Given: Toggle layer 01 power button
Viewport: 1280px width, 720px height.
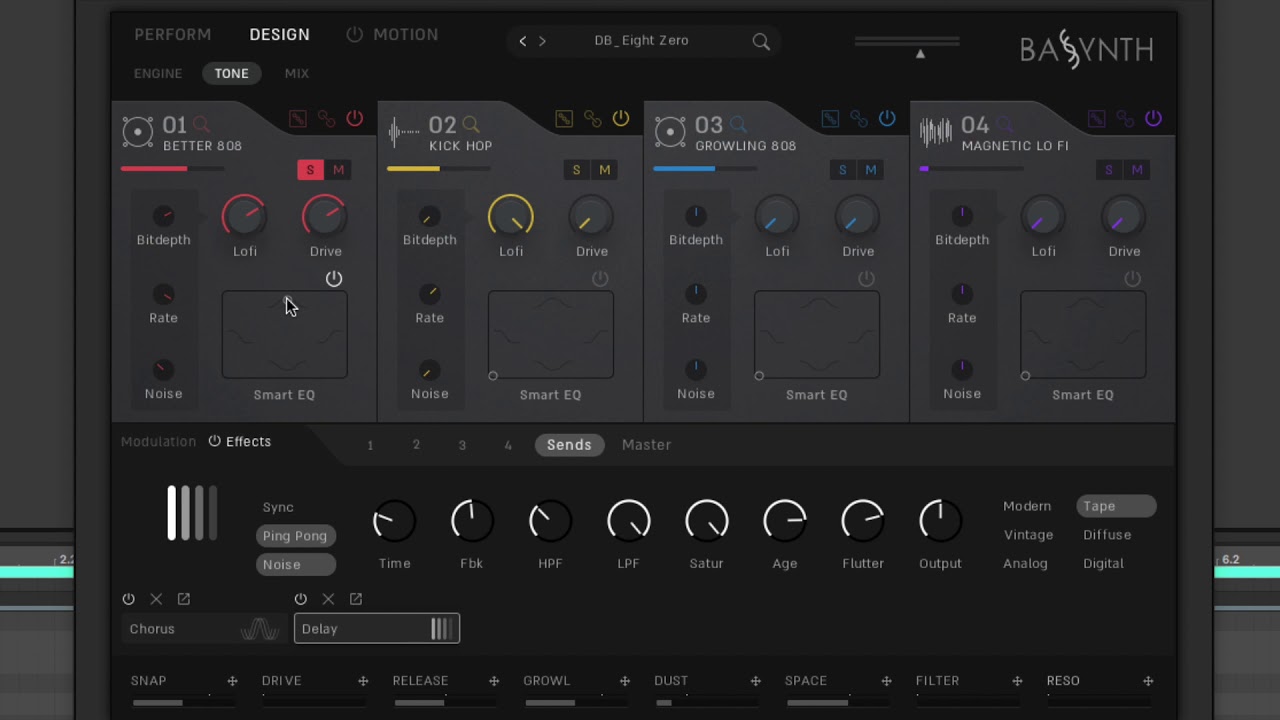Looking at the screenshot, I should [x=355, y=119].
